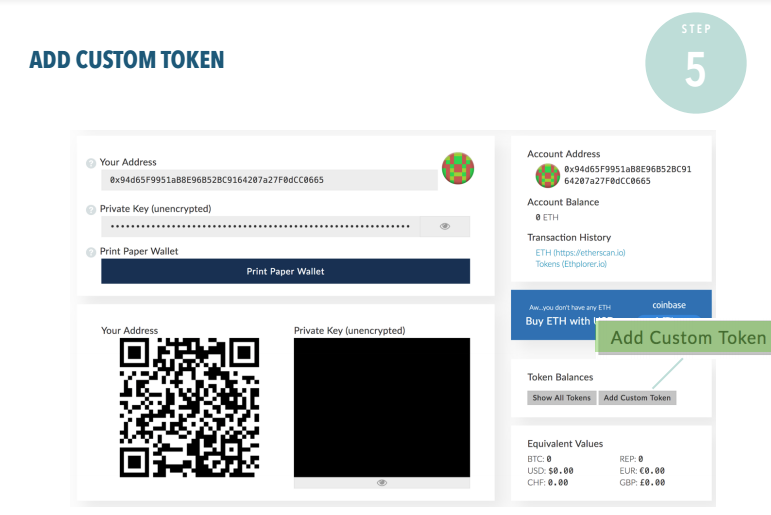Click the Your Address QR code

click(189, 407)
